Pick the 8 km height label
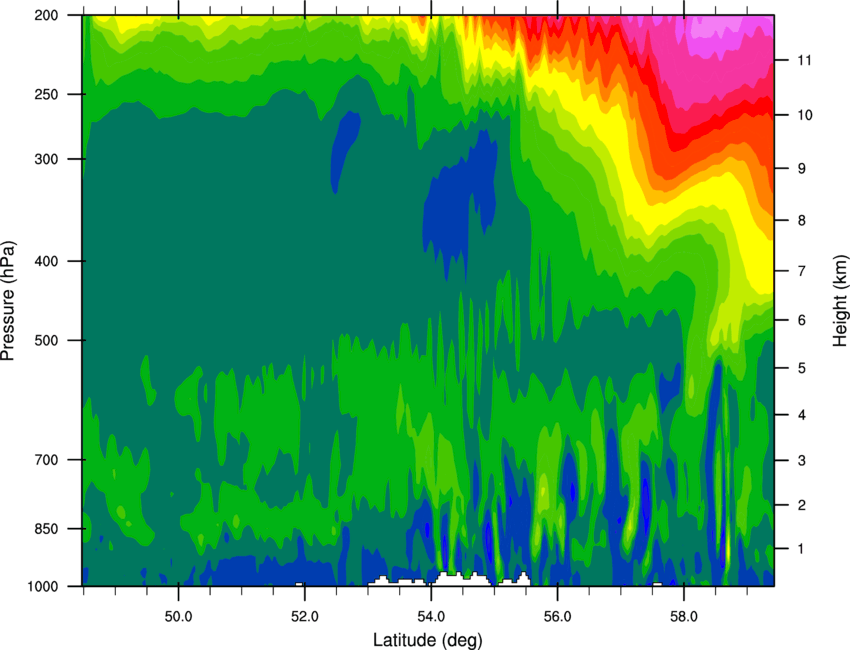 click(x=802, y=220)
